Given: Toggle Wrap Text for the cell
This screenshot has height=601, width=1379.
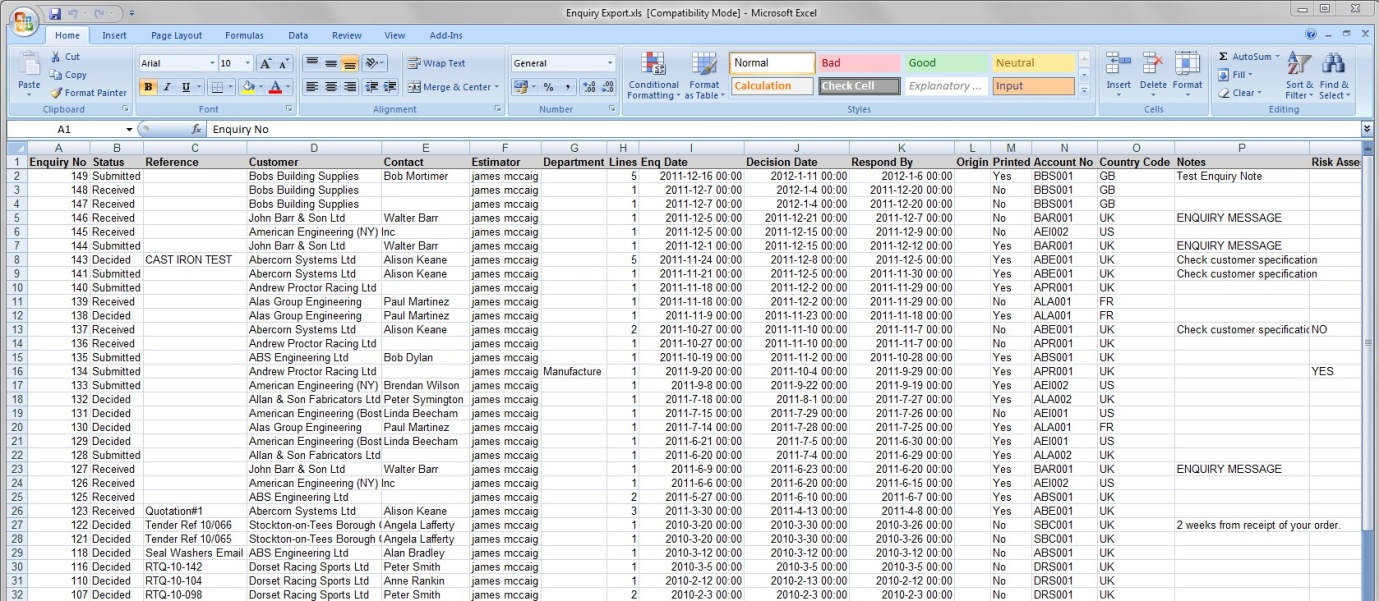Looking at the screenshot, I should point(436,63).
